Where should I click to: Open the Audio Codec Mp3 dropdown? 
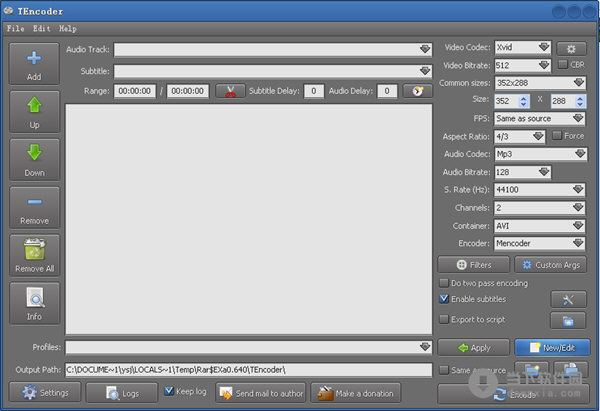[x=540, y=154]
